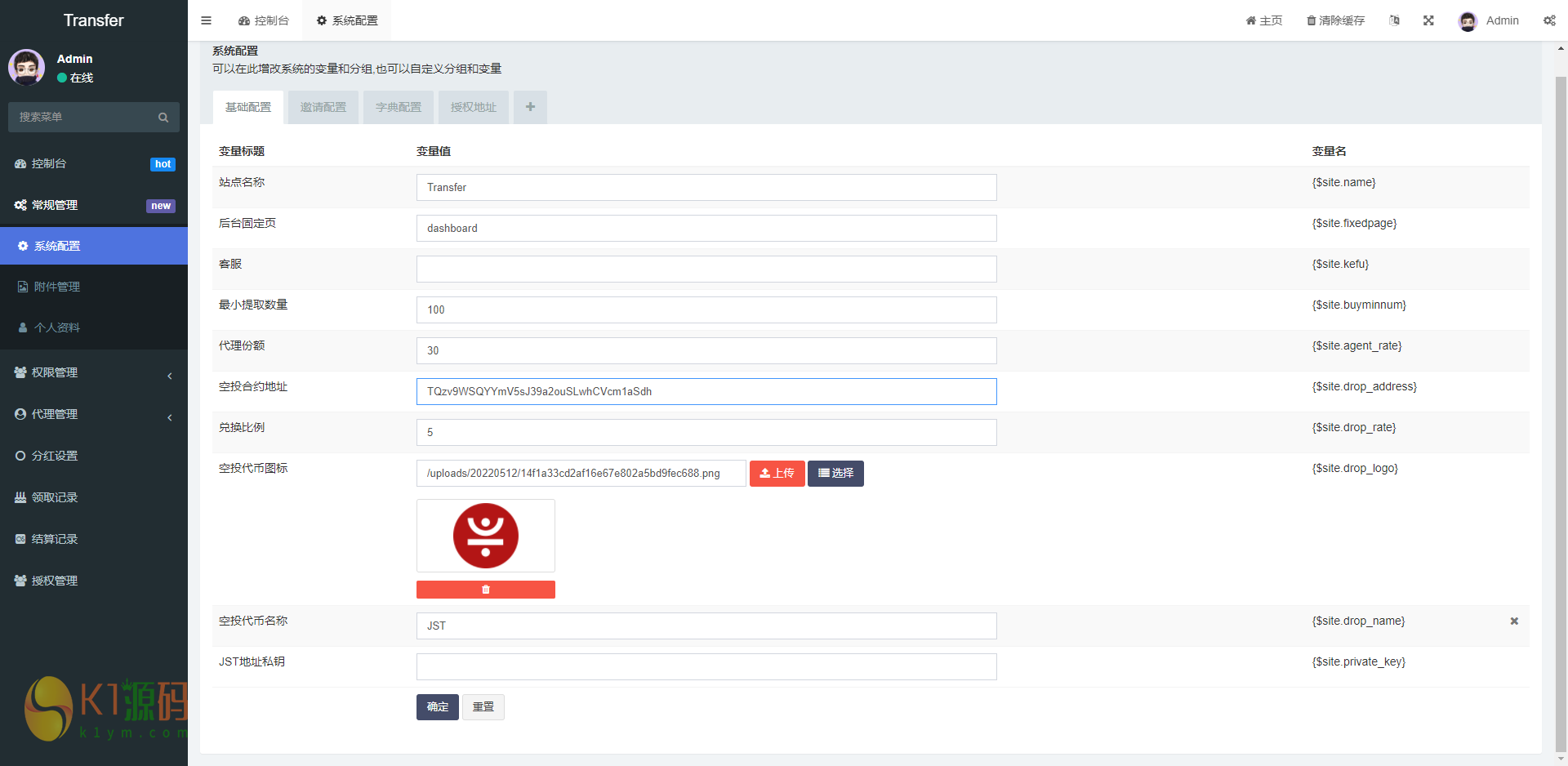Click the 清除缓存 trash link
The image size is (1568, 766).
pyautogui.click(x=1336, y=20)
